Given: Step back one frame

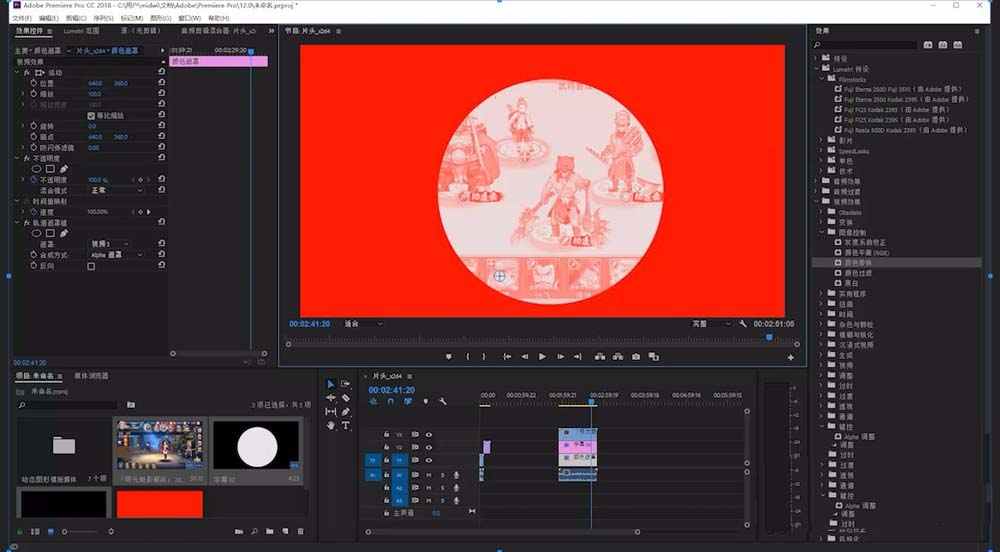Looking at the screenshot, I should tap(525, 357).
